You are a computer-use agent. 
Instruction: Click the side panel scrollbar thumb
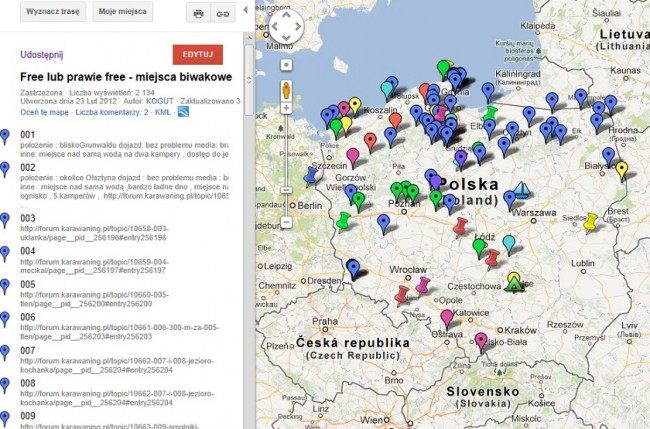[x=249, y=80]
